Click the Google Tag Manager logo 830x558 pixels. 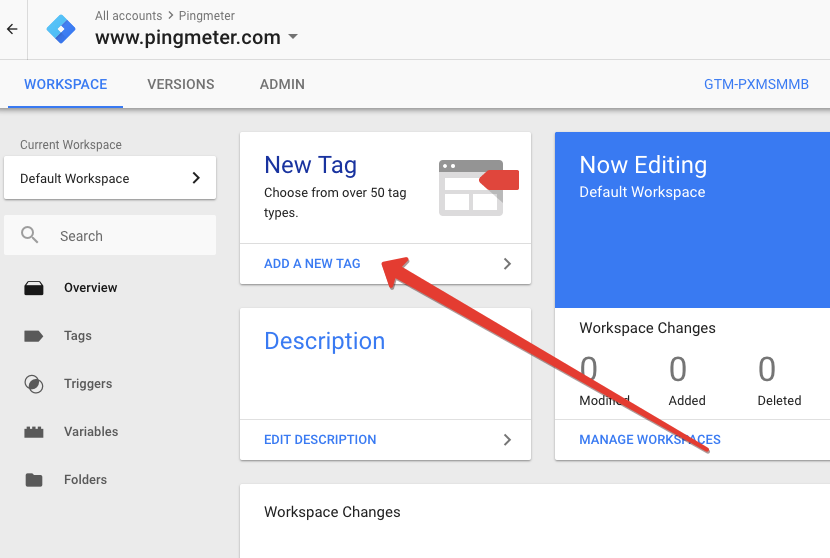pyautogui.click(x=61, y=29)
